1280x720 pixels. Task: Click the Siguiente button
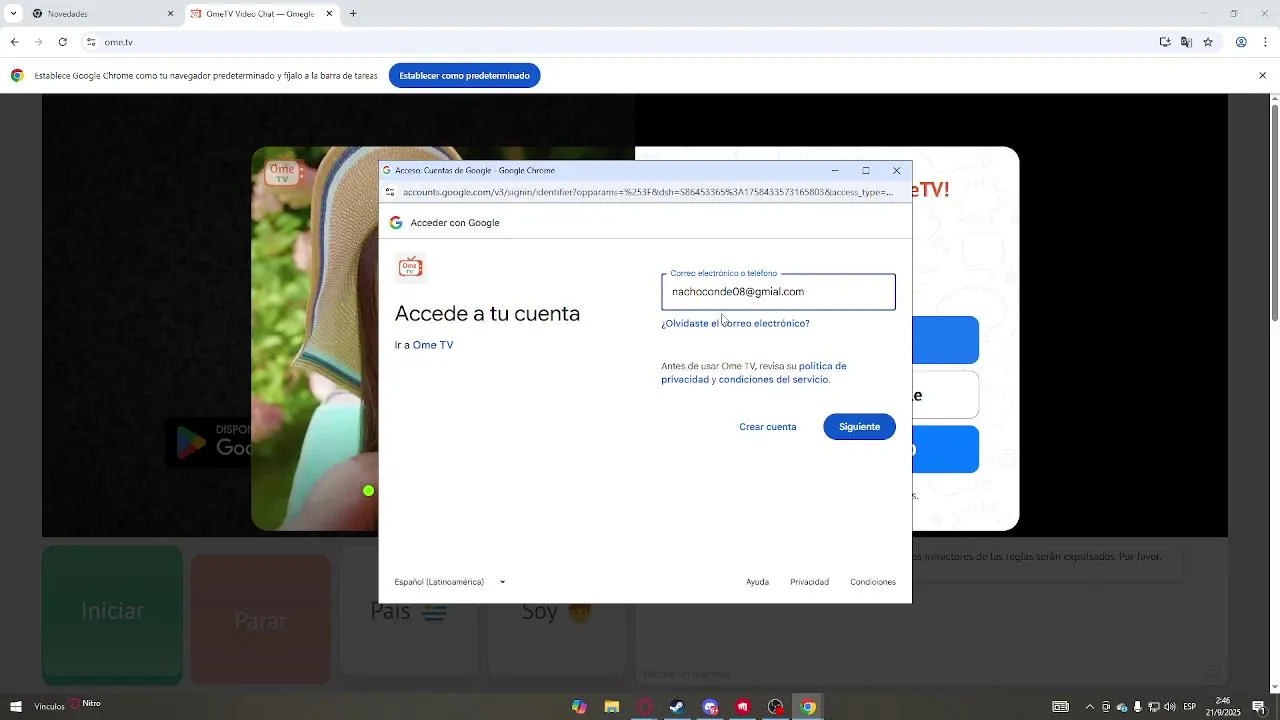[859, 427]
